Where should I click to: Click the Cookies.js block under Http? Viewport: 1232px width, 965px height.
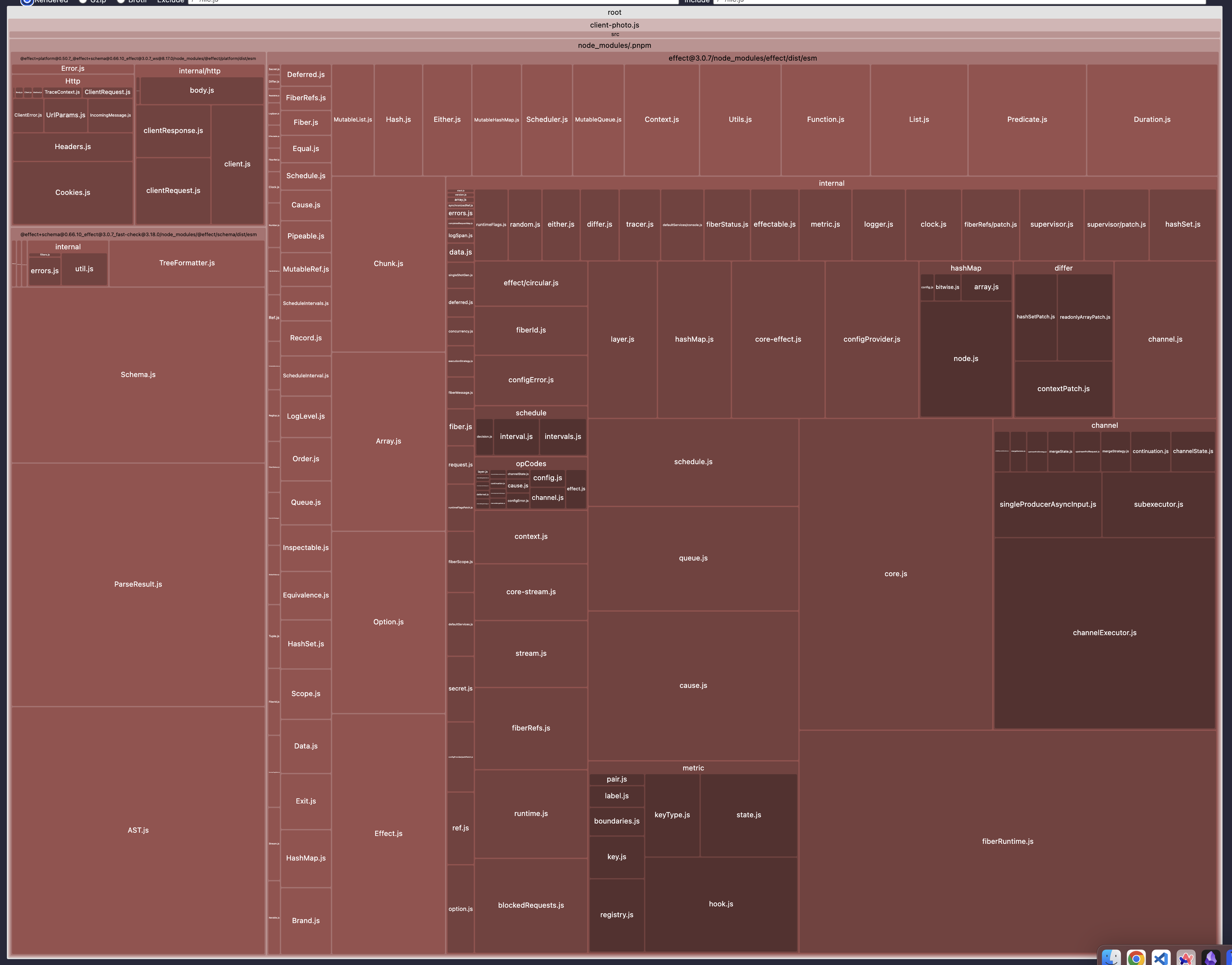click(x=73, y=193)
